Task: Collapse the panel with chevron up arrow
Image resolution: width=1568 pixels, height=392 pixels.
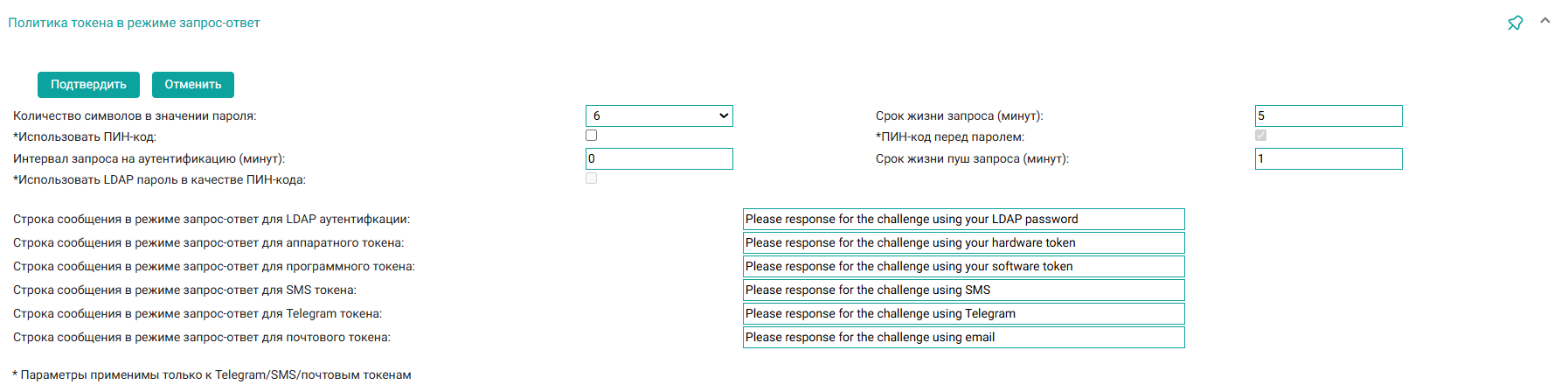Action: tap(1545, 21)
